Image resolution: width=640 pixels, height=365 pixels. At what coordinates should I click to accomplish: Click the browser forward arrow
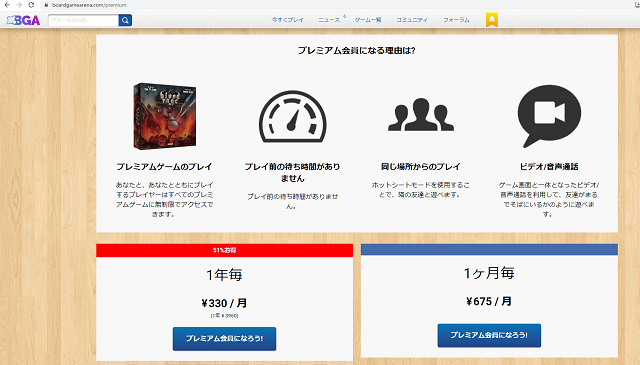tap(19, 5)
